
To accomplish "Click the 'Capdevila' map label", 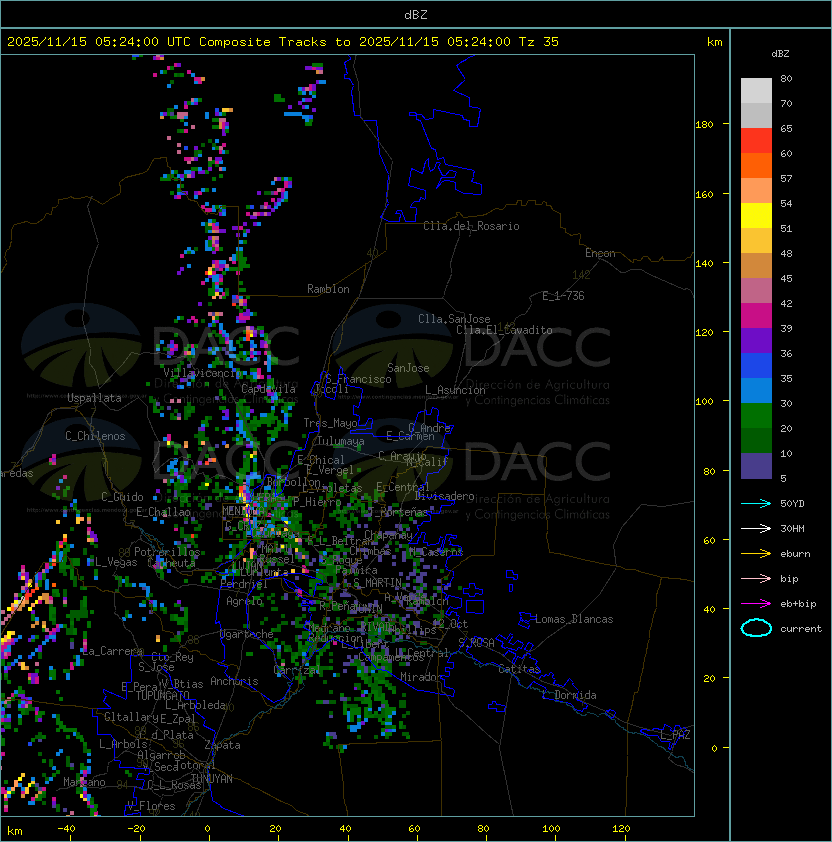I will click(x=268, y=389).
